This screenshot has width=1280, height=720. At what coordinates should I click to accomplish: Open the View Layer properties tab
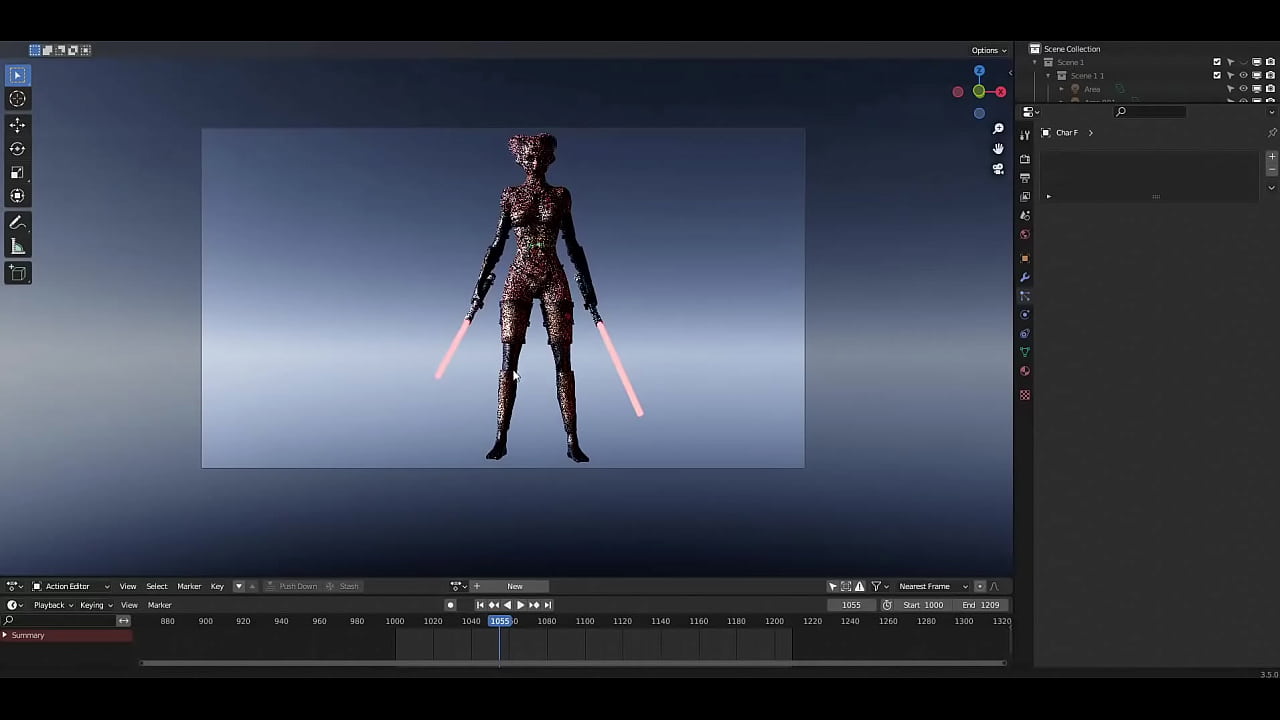click(x=1025, y=197)
